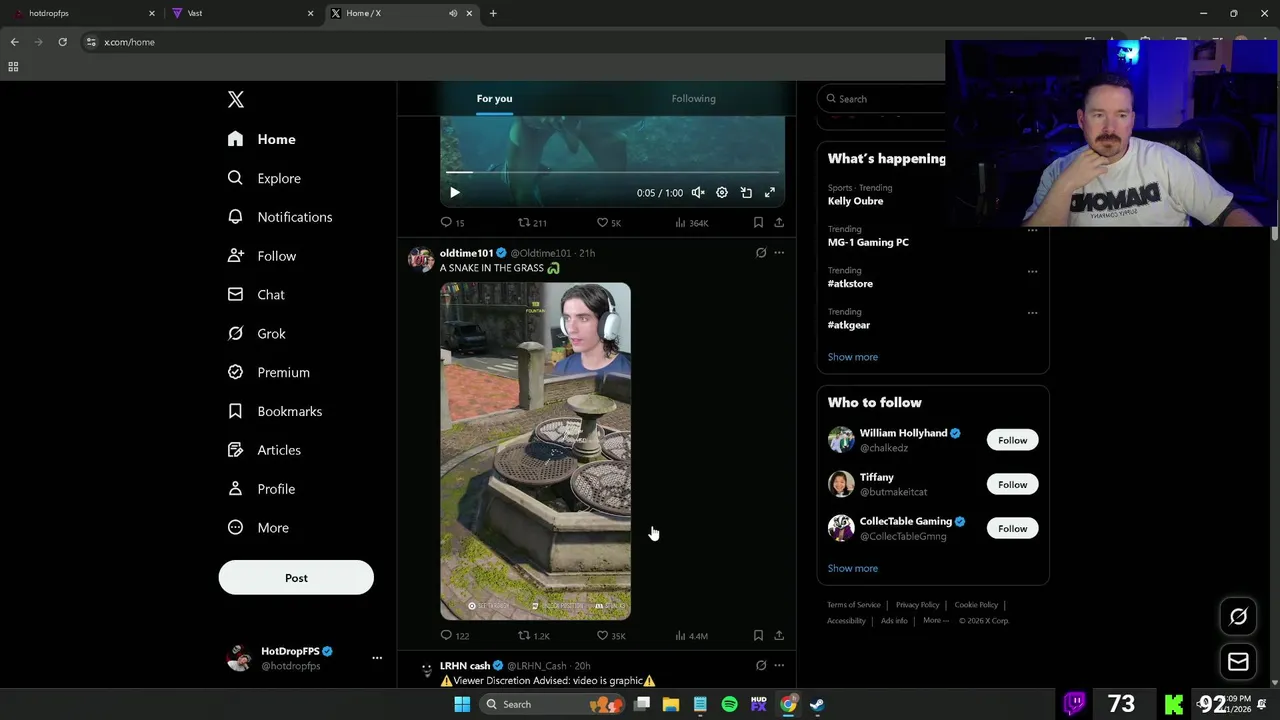The height and width of the screenshot is (720, 1280).
Task: Reply to top video post (15)
Action: tap(452, 223)
